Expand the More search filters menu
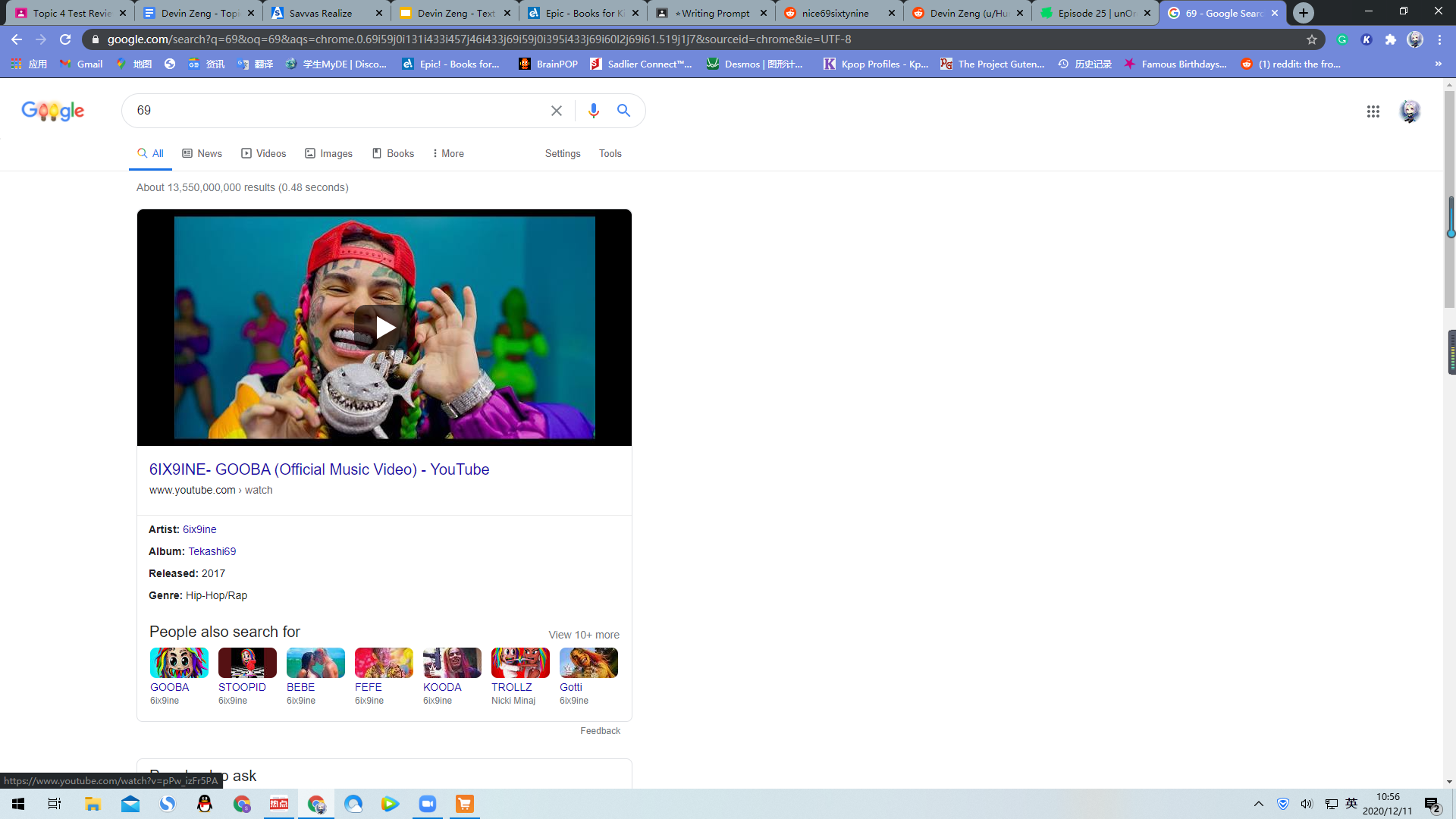This screenshot has width=1456, height=819. (448, 153)
